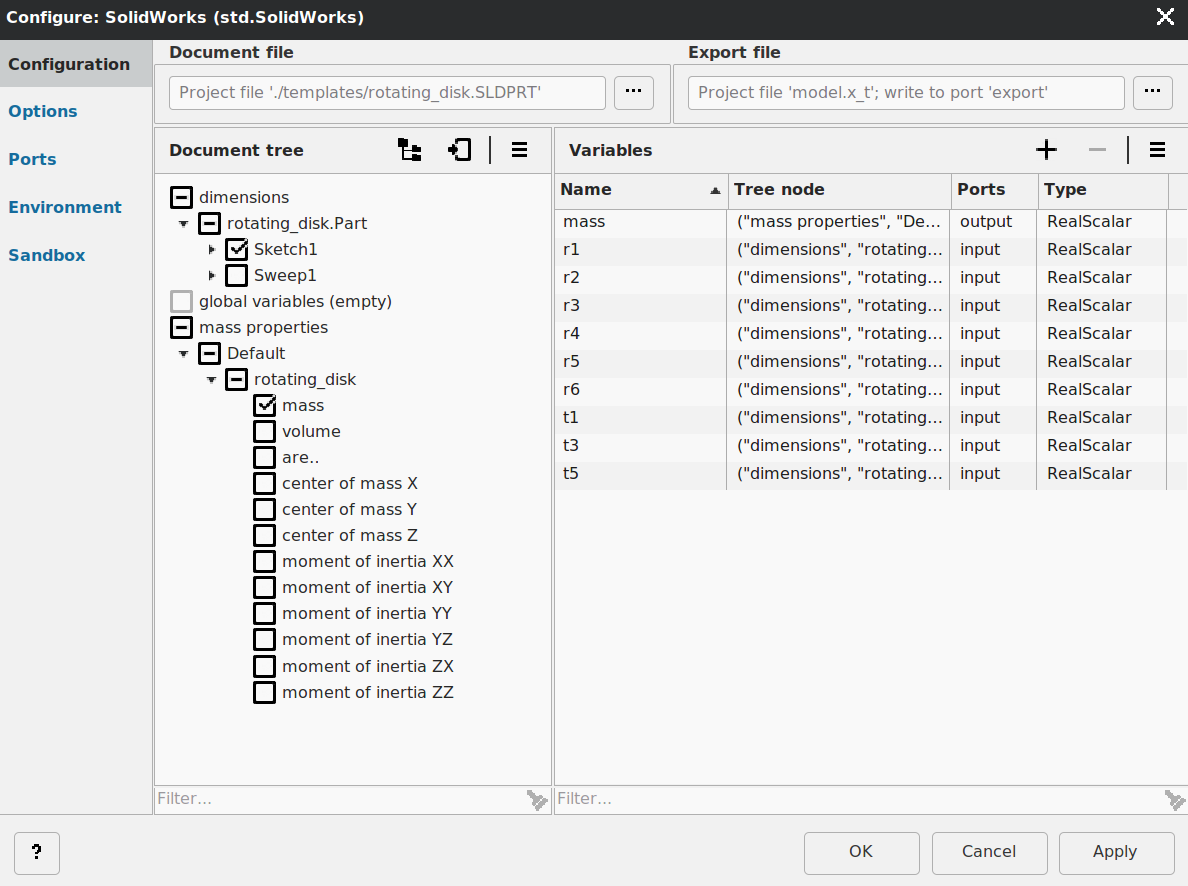Remove variable with the minus icon

tap(1097, 150)
